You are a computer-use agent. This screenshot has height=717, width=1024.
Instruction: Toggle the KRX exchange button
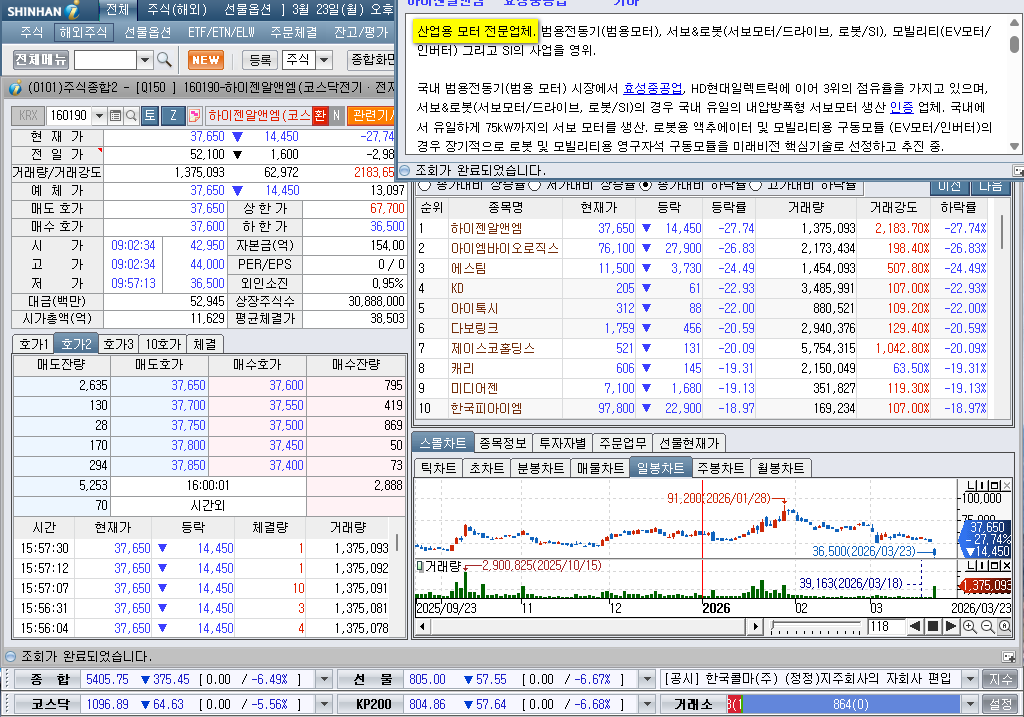point(28,116)
